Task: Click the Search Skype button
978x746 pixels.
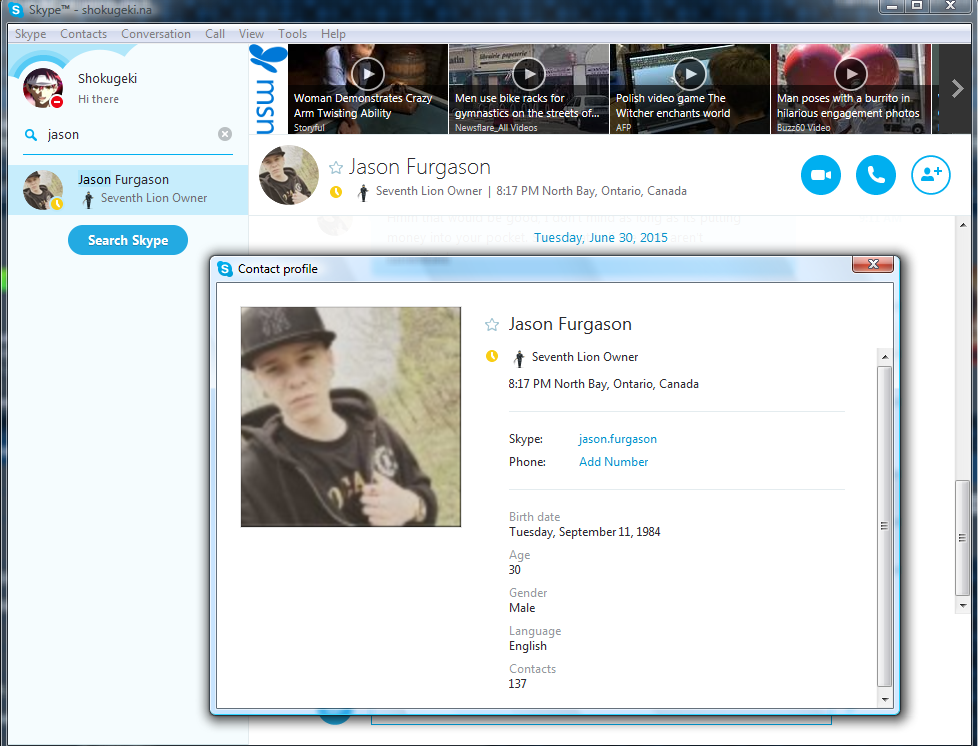Action: tap(128, 240)
